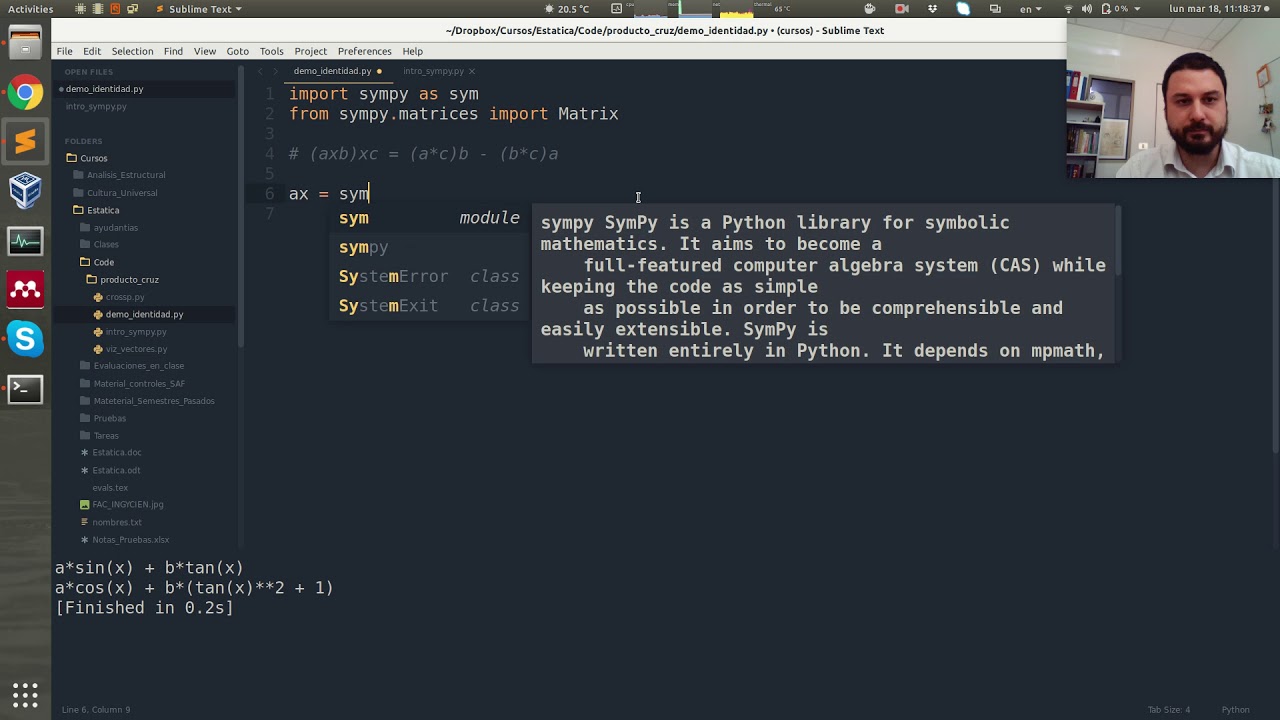This screenshot has width=1280, height=720.
Task: Choose 'SystemError class' autocomplete suggestion
Action: [430, 276]
